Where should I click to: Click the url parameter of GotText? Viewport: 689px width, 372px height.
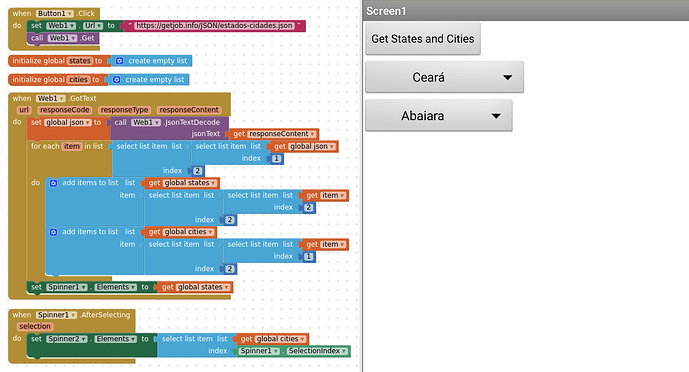click(24, 110)
